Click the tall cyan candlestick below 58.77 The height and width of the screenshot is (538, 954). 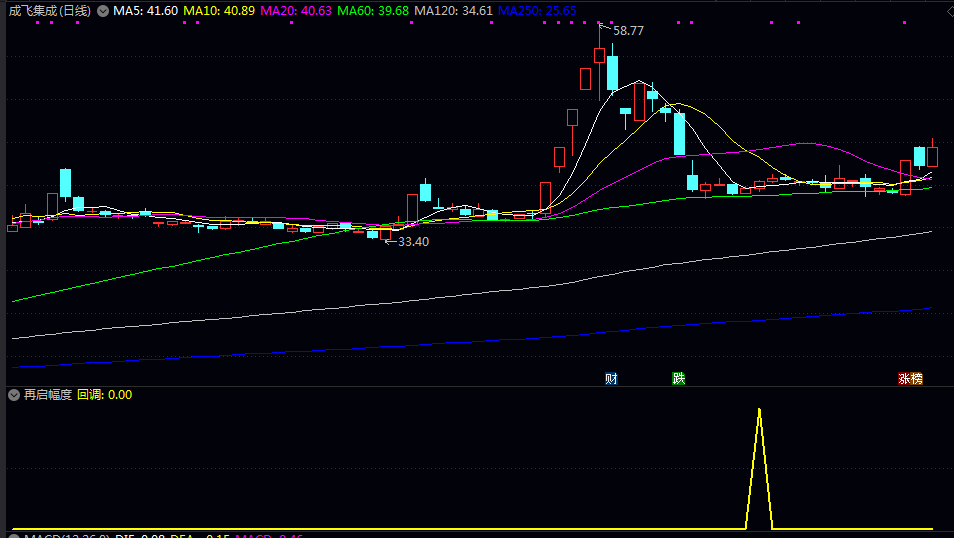coord(612,73)
